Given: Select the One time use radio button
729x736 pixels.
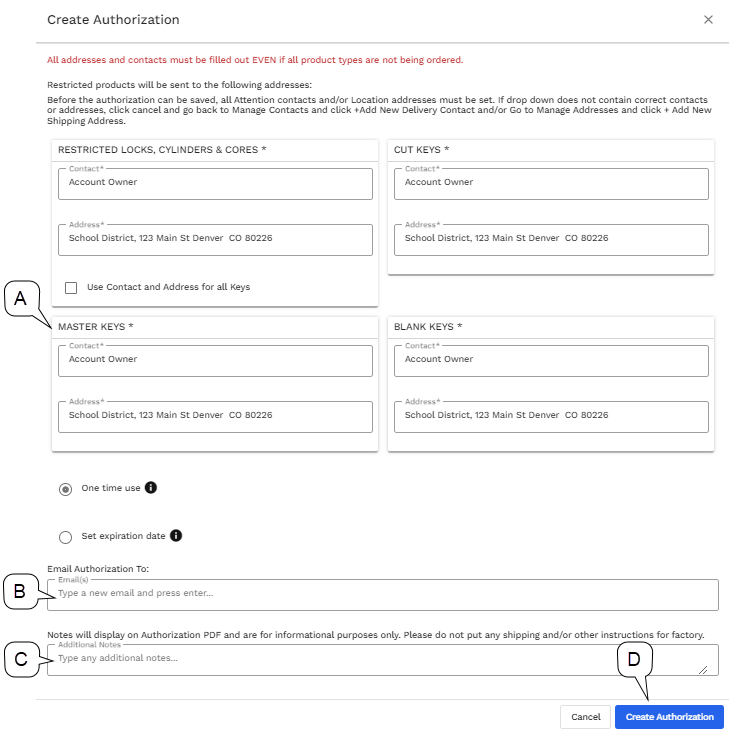Looking at the screenshot, I should [x=66, y=490].
